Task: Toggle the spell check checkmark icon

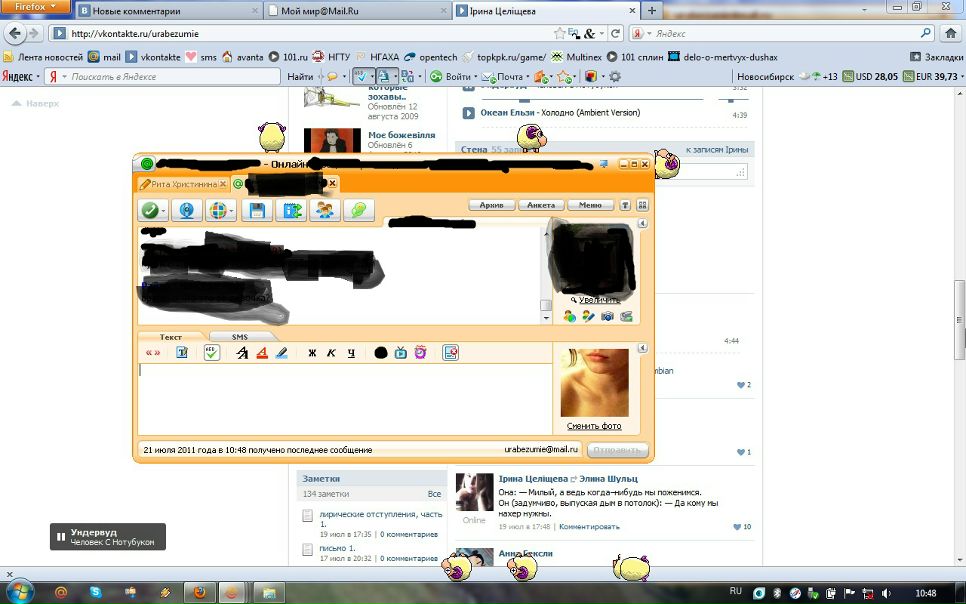Action: [x=211, y=352]
